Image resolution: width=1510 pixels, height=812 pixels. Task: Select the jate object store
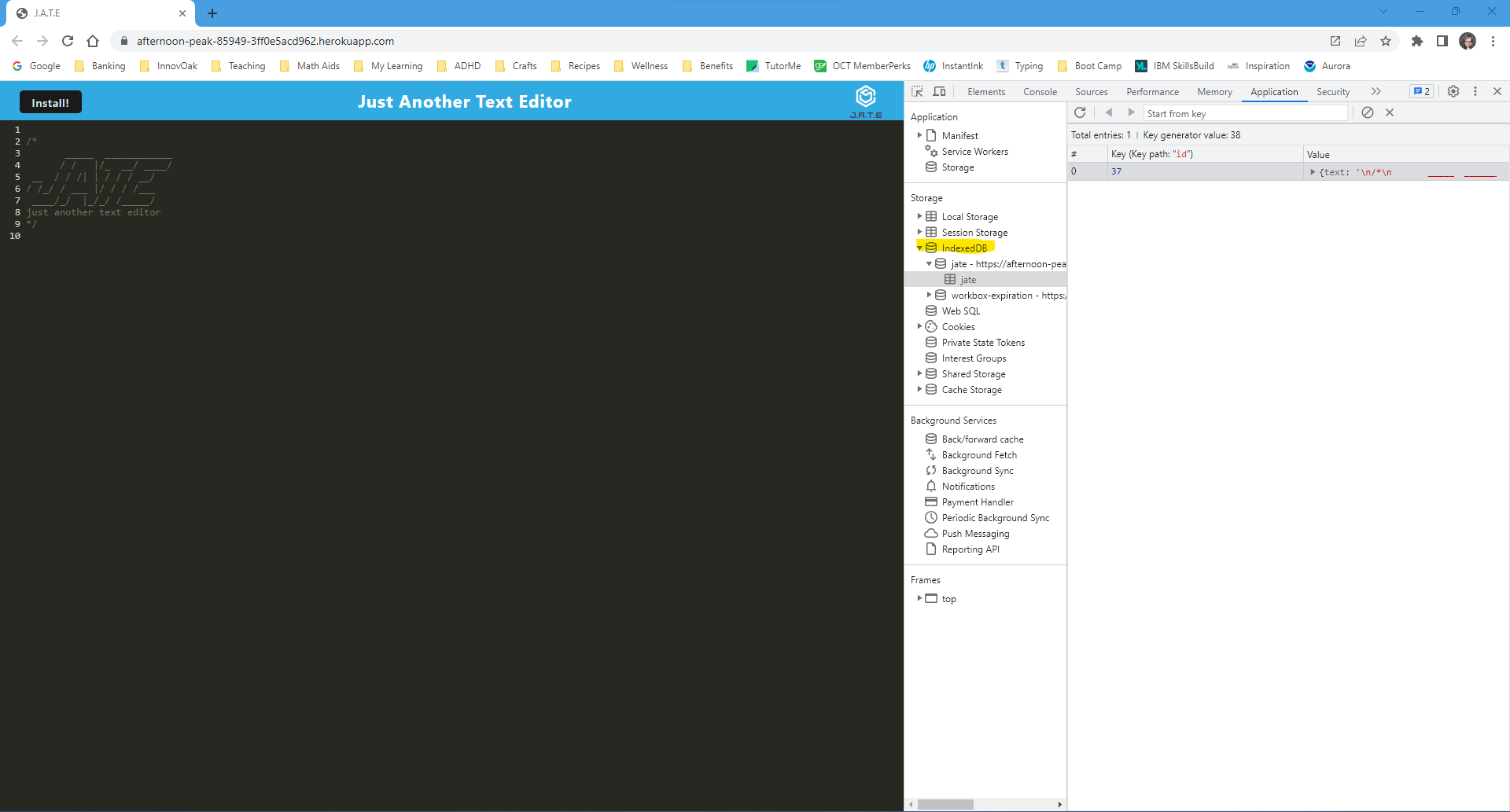tap(966, 279)
